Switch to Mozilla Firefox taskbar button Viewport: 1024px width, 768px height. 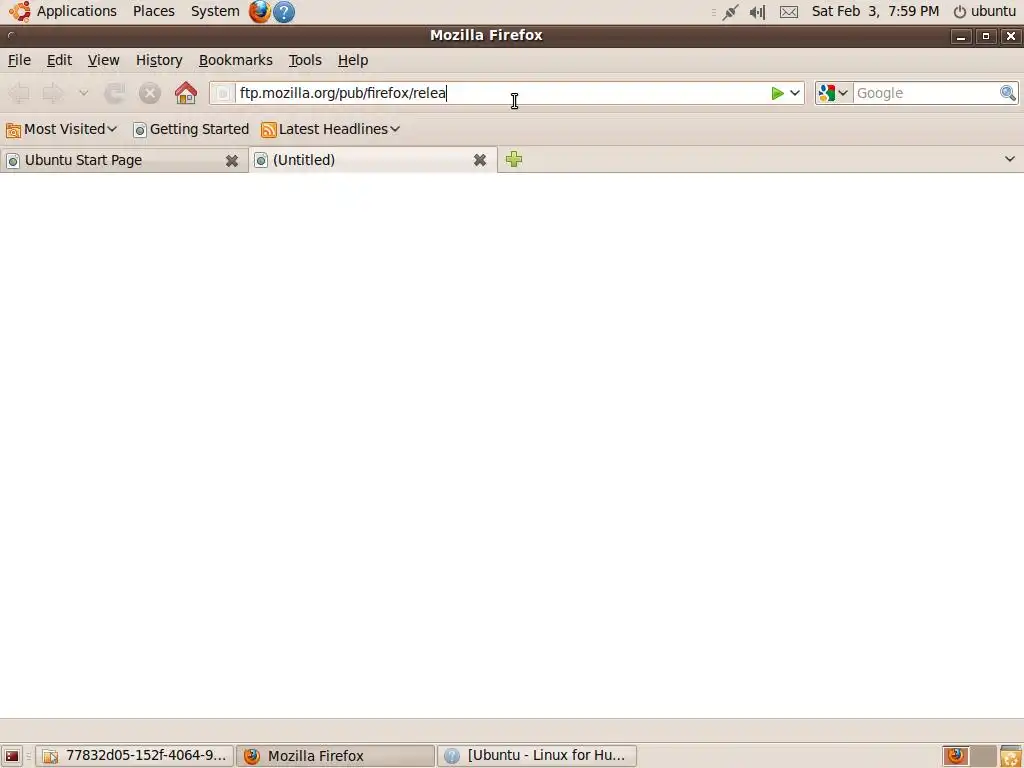point(336,756)
